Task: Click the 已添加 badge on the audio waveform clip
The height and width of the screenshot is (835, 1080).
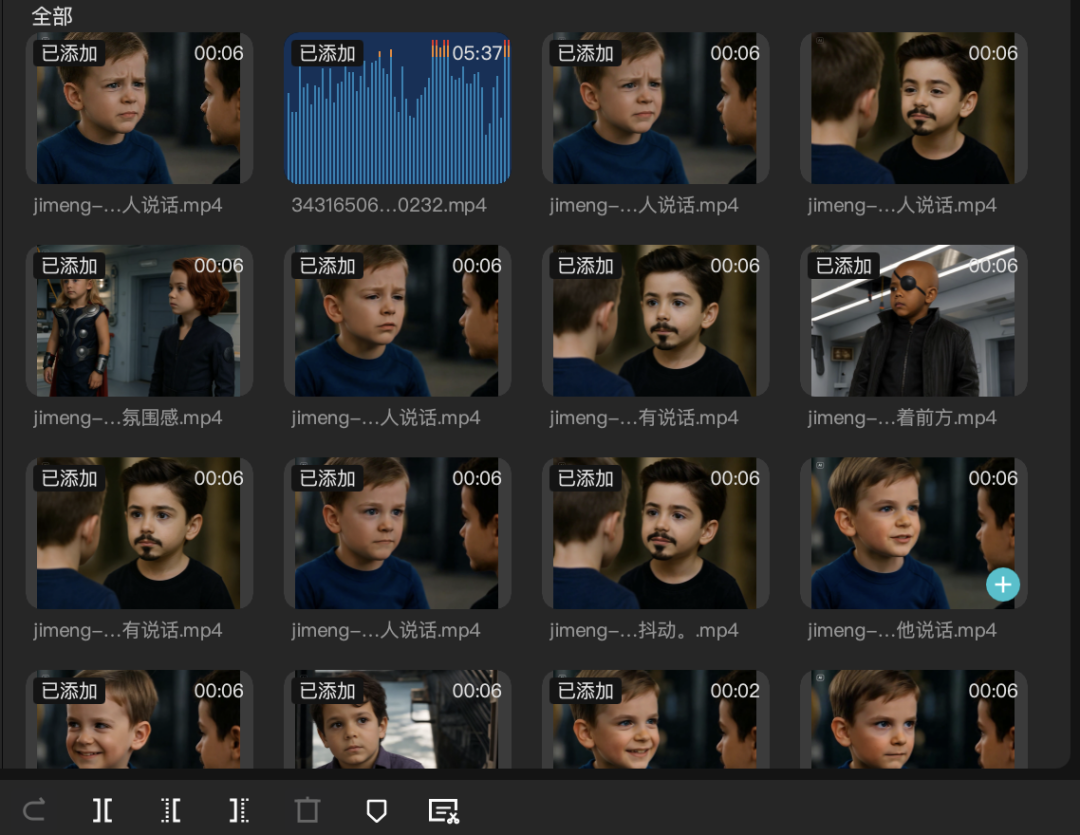Action: (x=327, y=53)
